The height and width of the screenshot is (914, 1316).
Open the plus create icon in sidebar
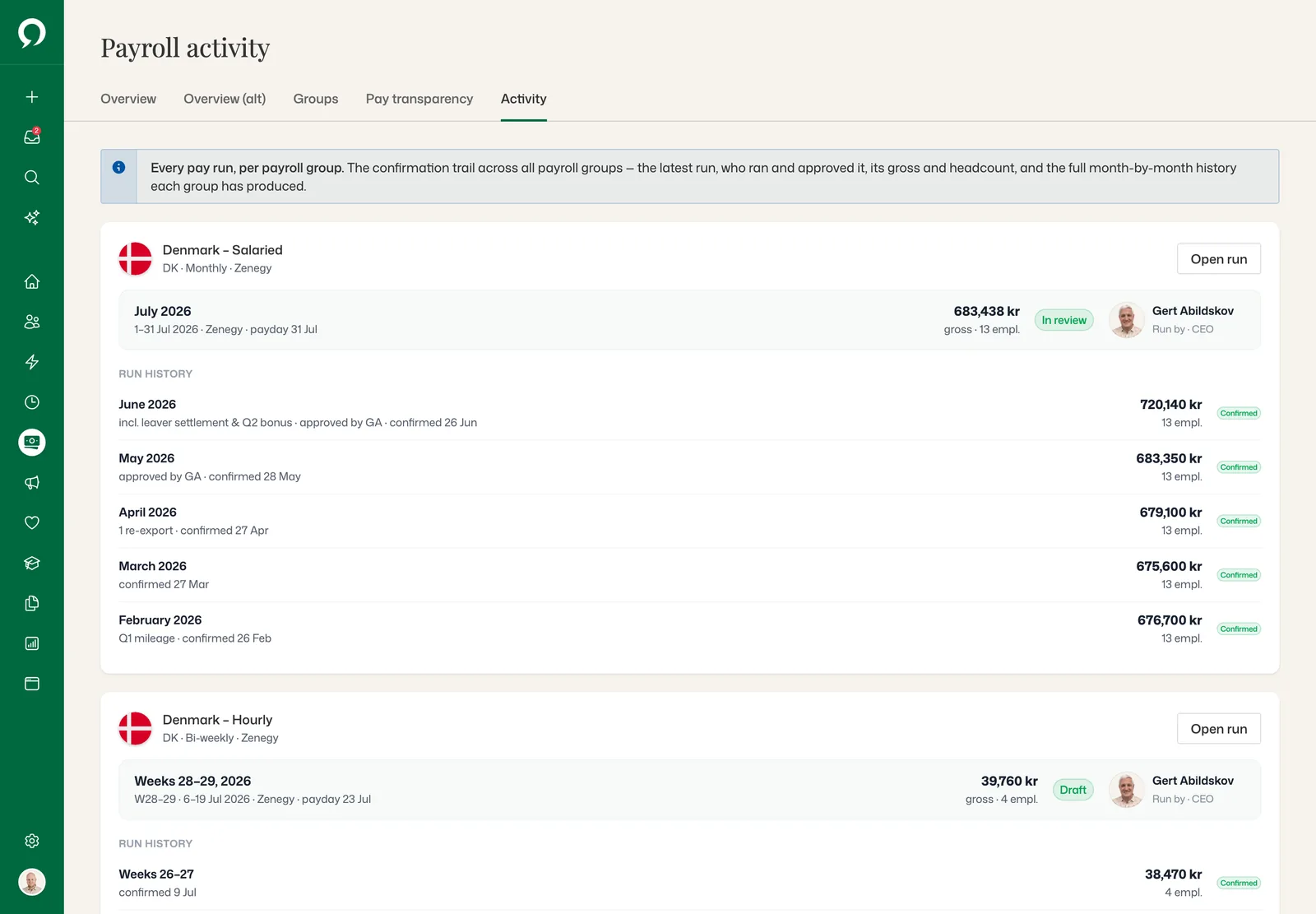point(32,97)
